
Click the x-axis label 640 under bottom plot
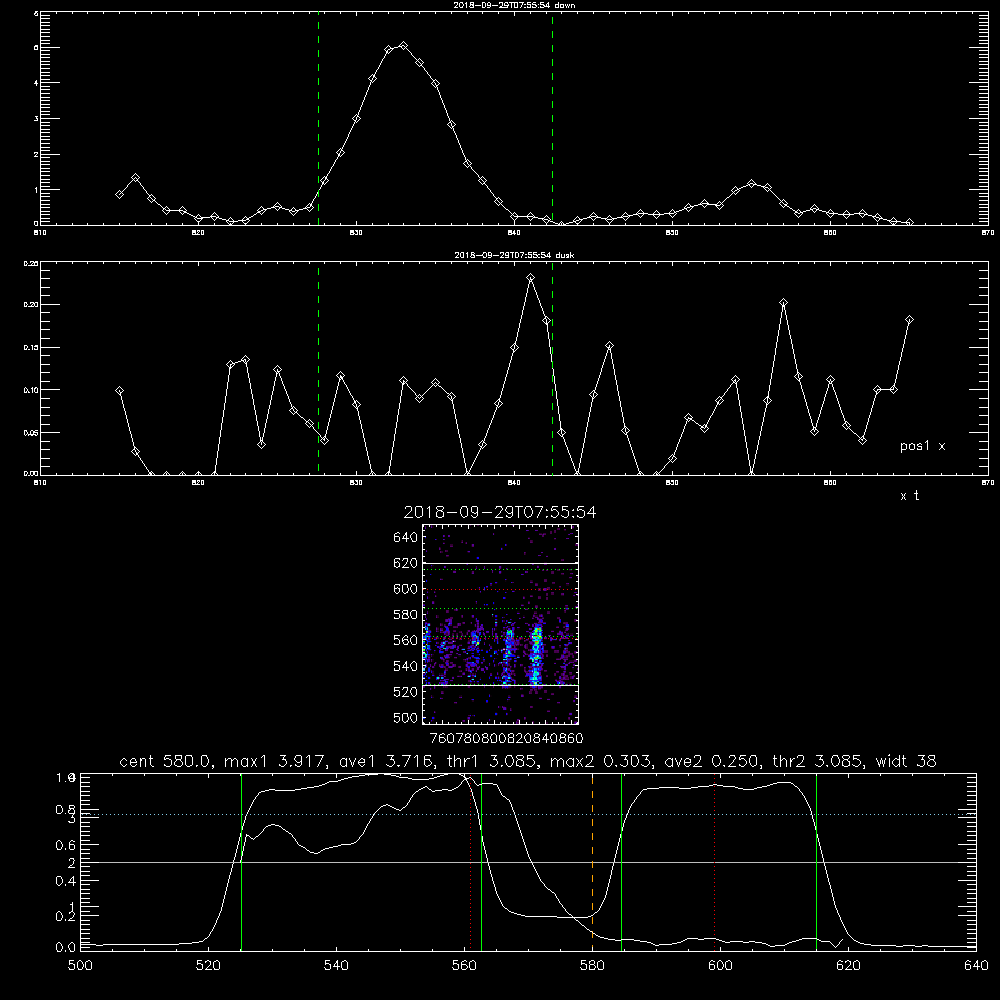[976, 966]
